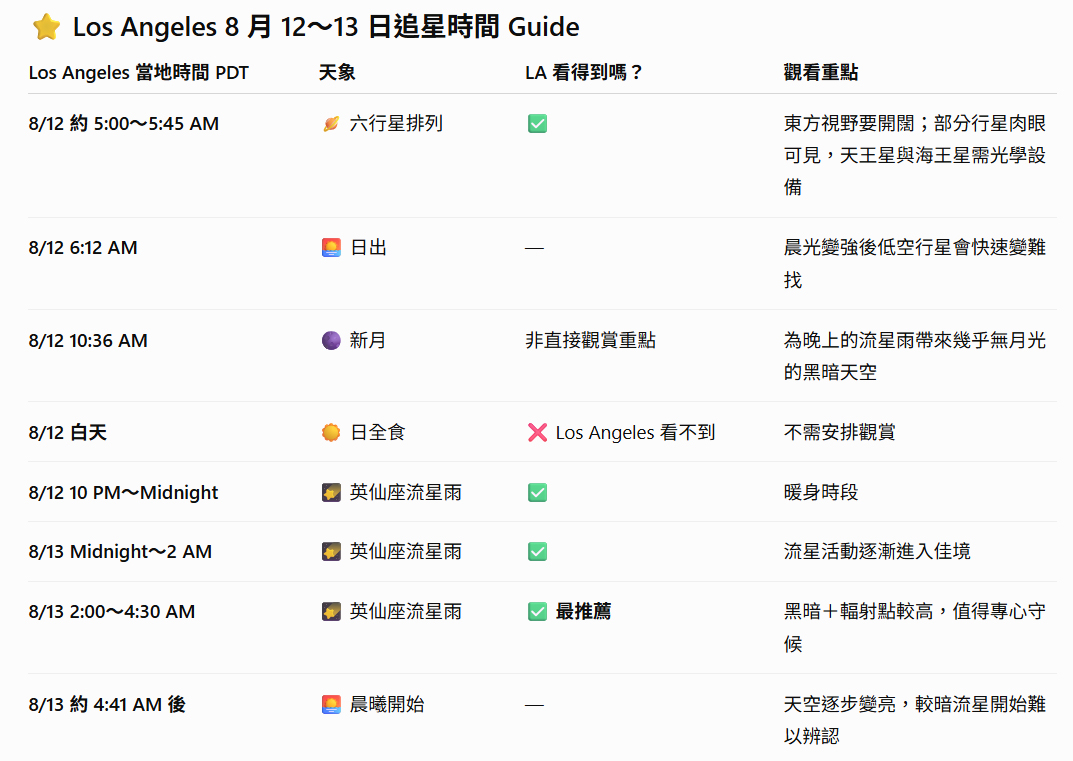This screenshot has height=761, width=1073.
Task: Click the green checkmark in the 暖身時段 row
Action: 537,493
